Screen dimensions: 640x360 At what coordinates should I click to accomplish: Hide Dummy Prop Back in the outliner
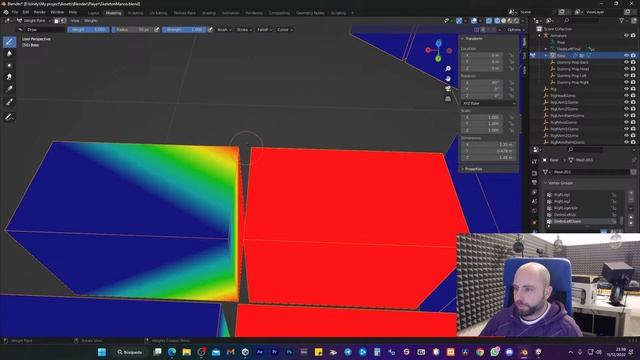click(x=626, y=62)
